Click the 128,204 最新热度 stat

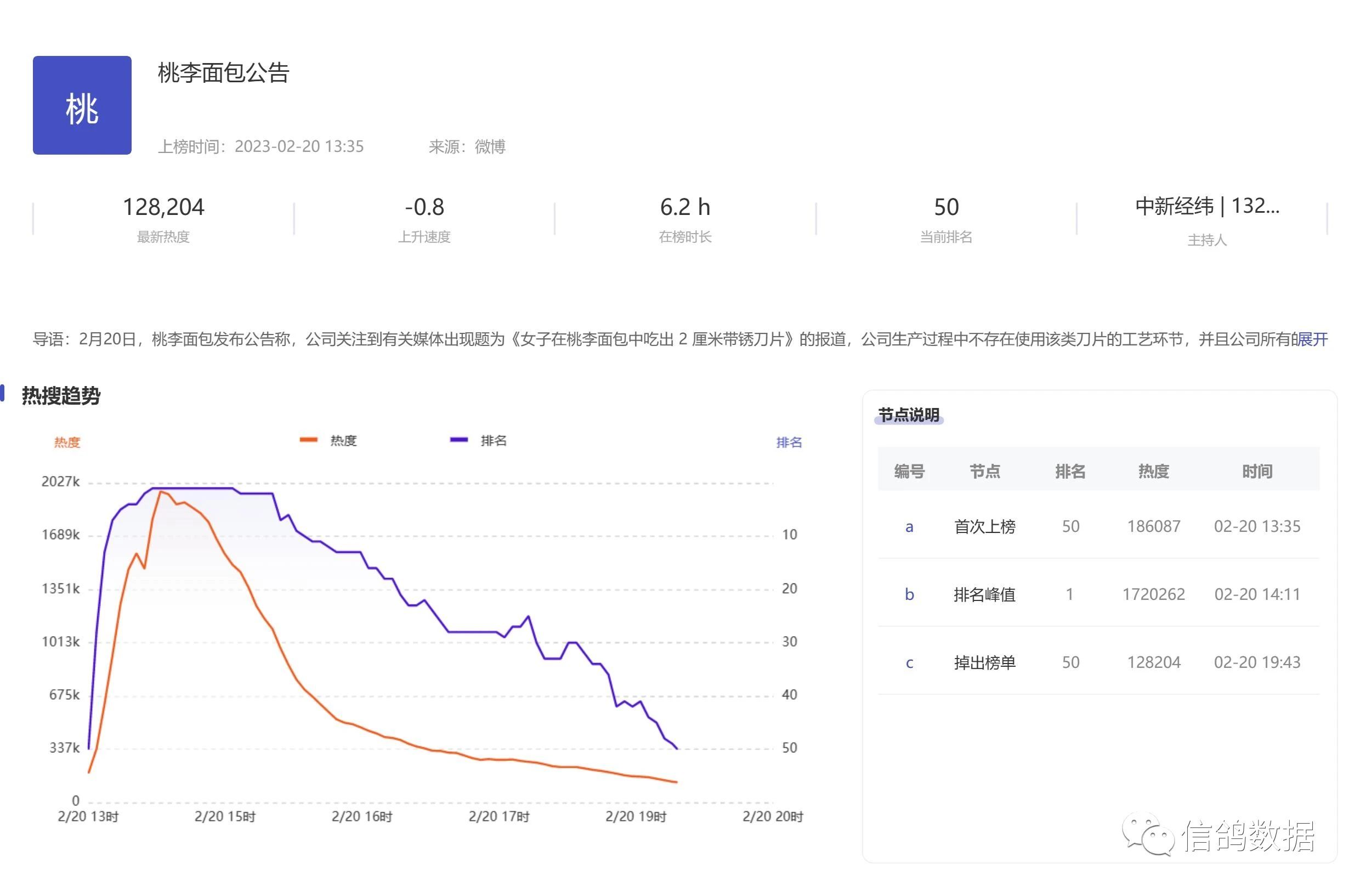[163, 207]
